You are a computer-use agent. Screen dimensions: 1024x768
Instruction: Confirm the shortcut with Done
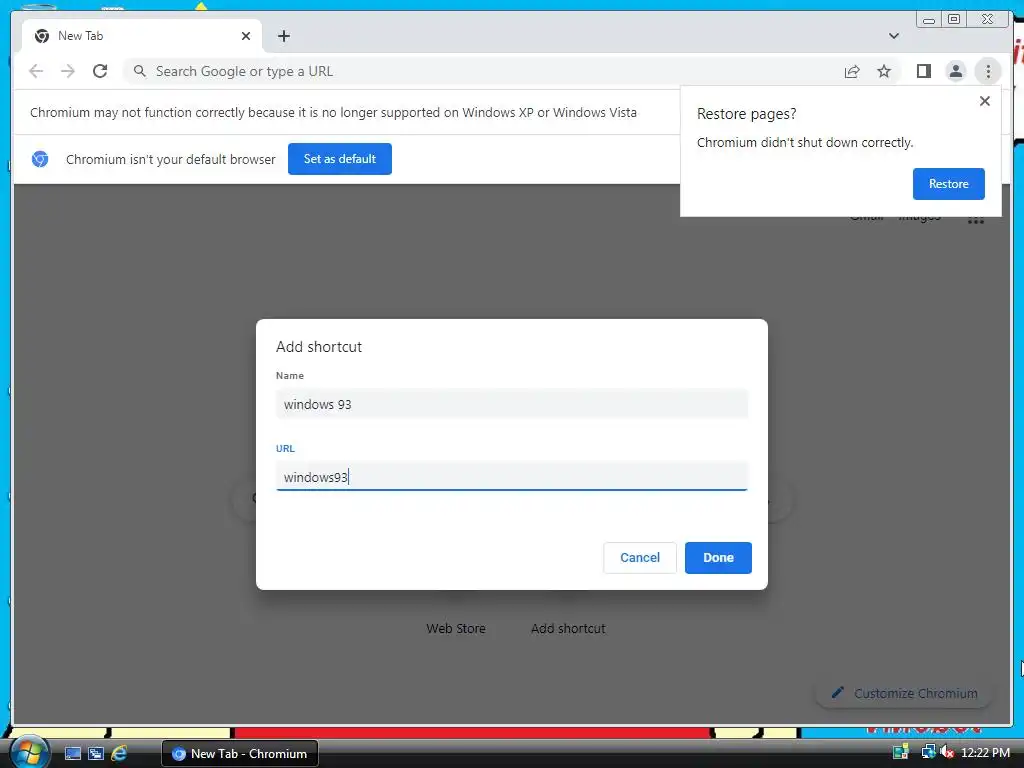click(x=718, y=558)
